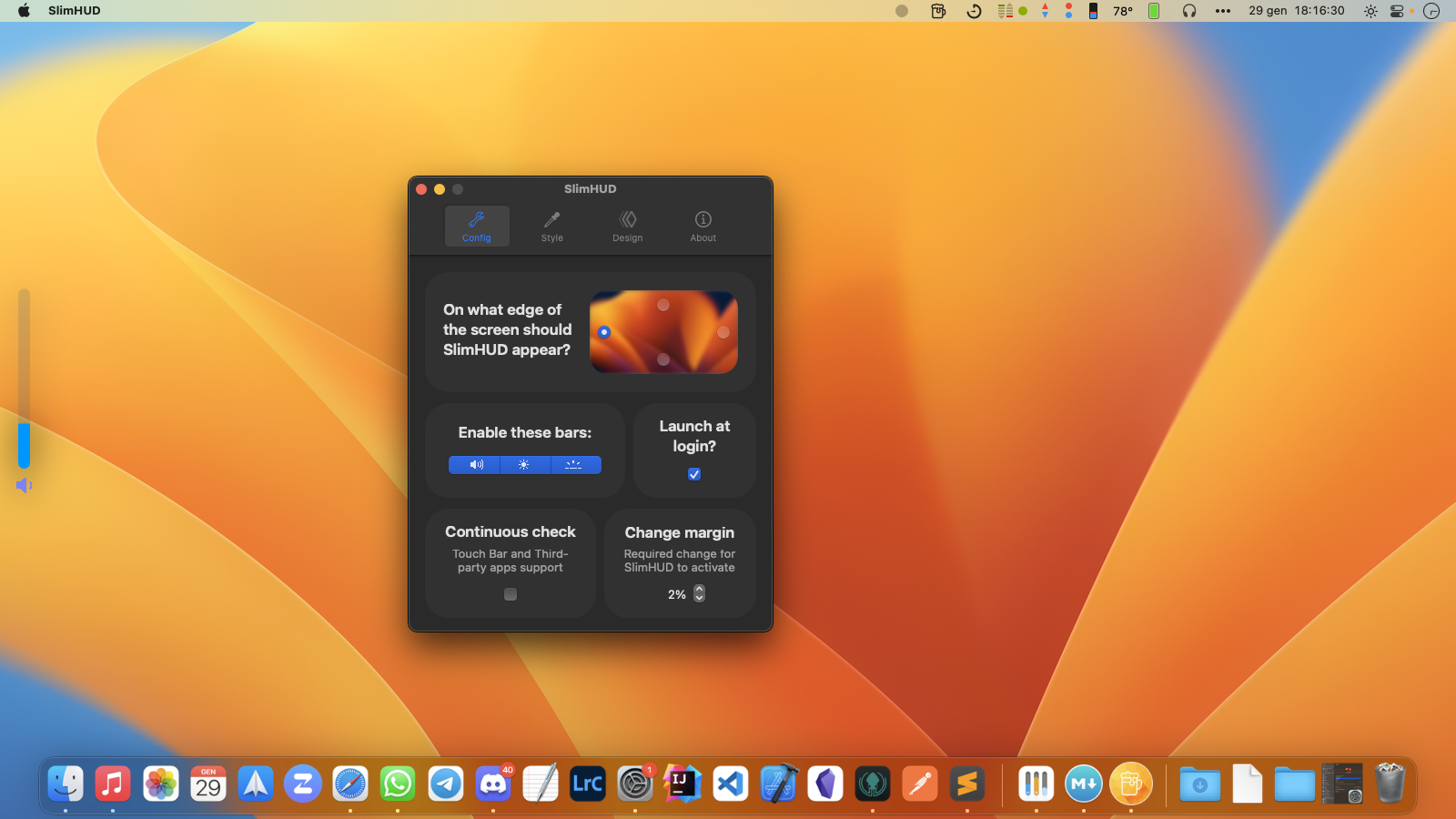Open the three-sliders app in the Dock

click(x=1036, y=784)
